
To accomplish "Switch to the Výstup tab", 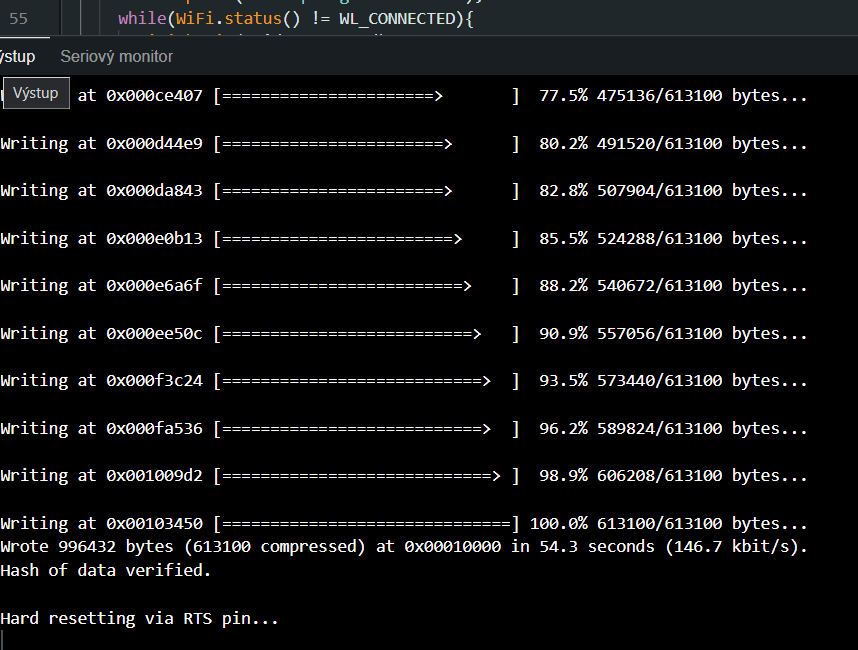I will [17, 57].
